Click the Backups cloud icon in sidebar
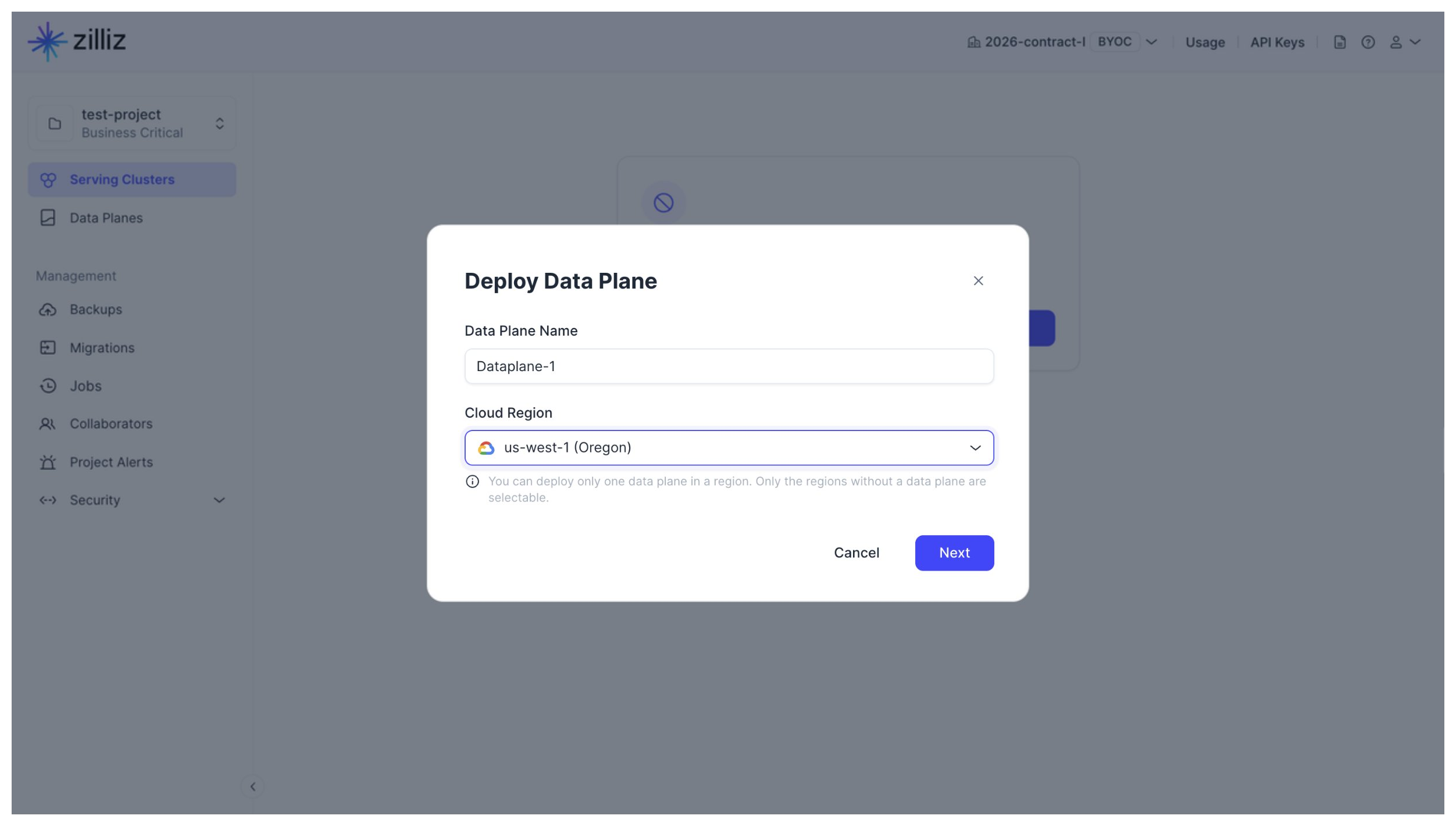Image resolution: width=1456 pixels, height=826 pixels. 48,309
